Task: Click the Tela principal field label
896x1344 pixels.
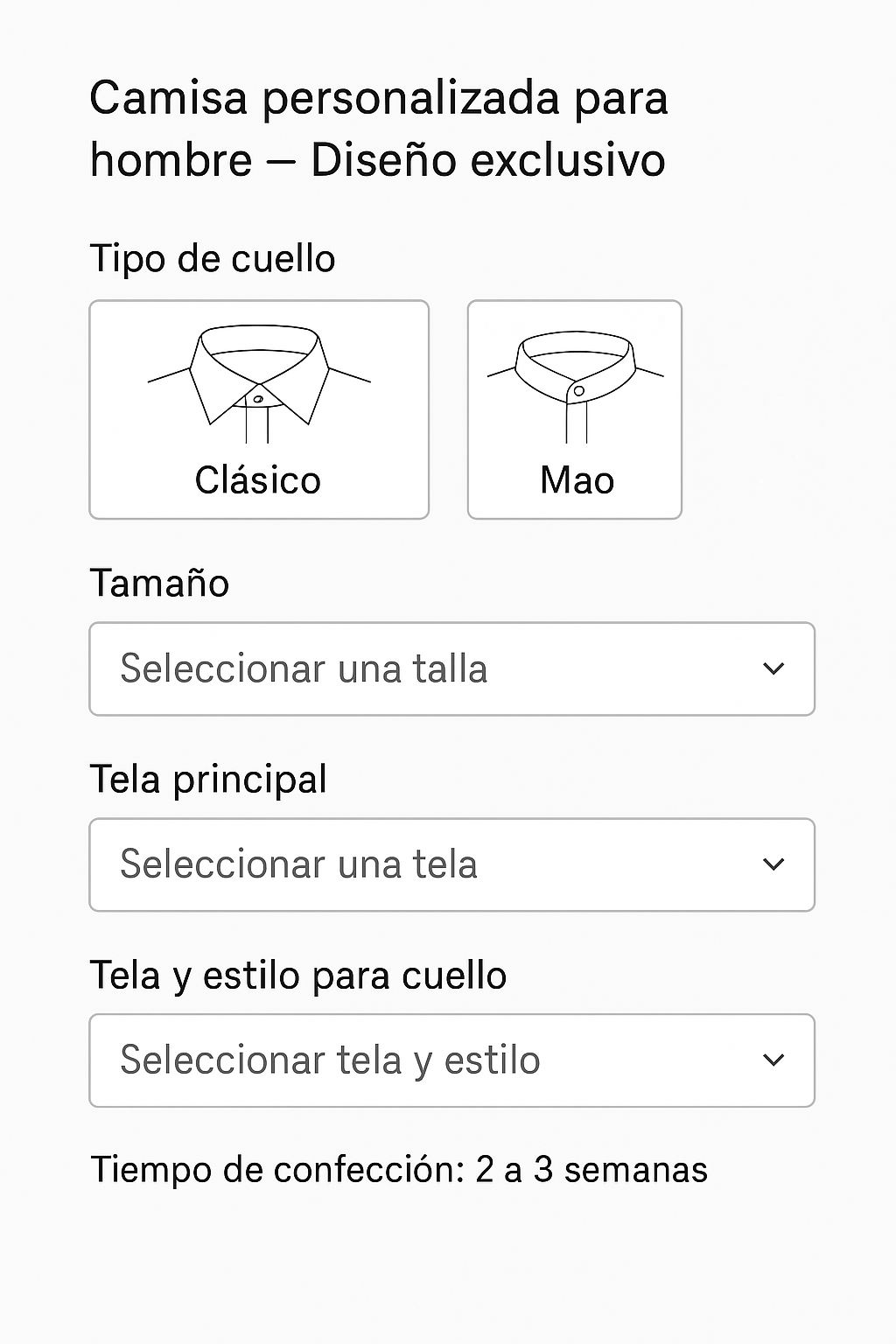Action: pos(209,780)
